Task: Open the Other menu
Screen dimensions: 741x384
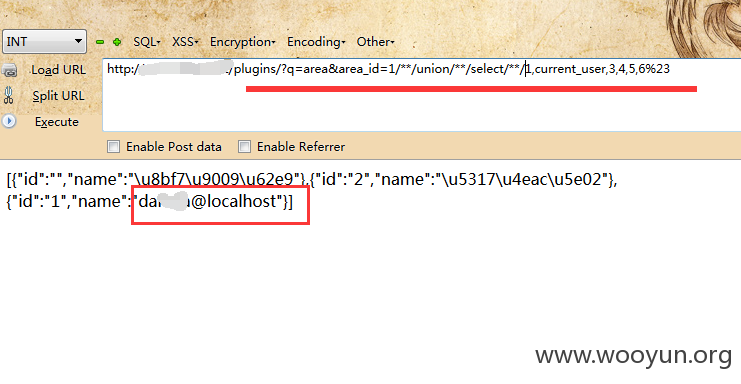Action: (375, 42)
